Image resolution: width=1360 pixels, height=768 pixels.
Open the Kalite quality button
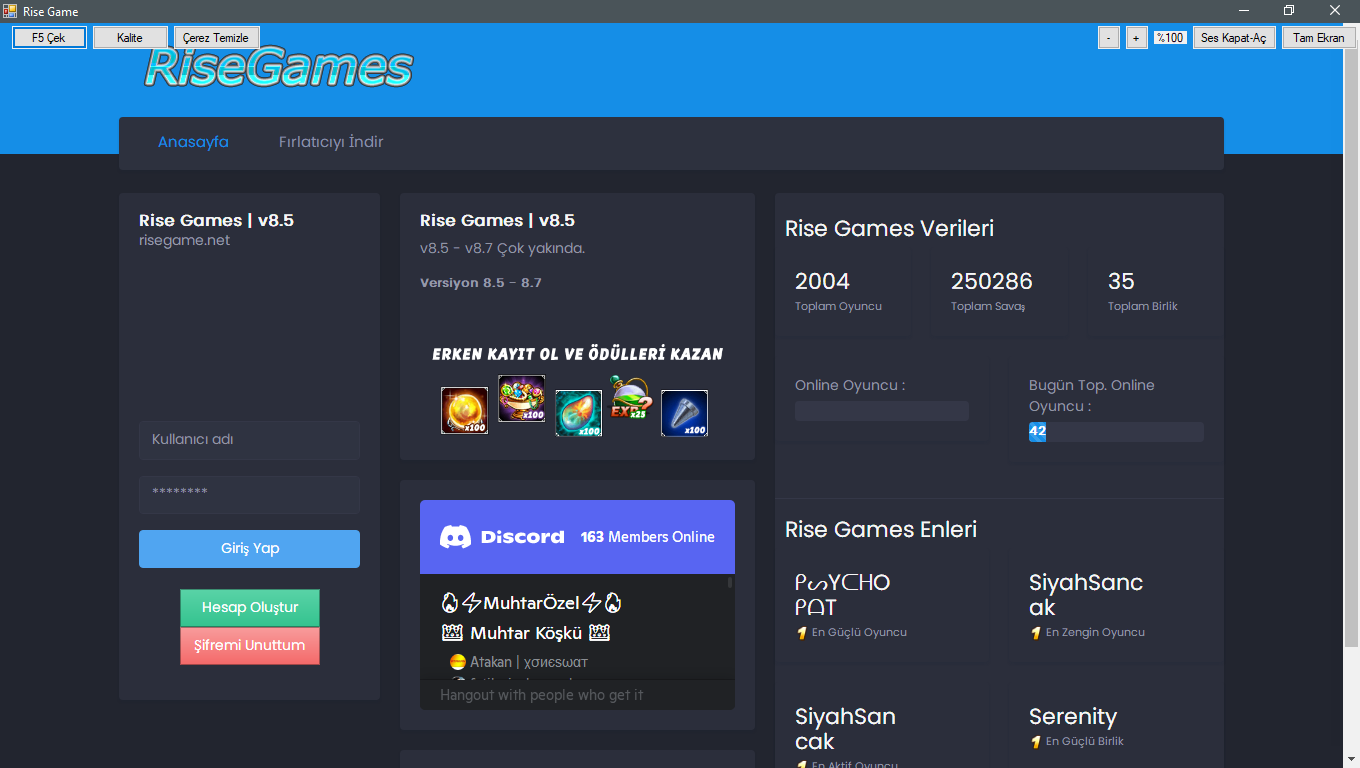[130, 38]
